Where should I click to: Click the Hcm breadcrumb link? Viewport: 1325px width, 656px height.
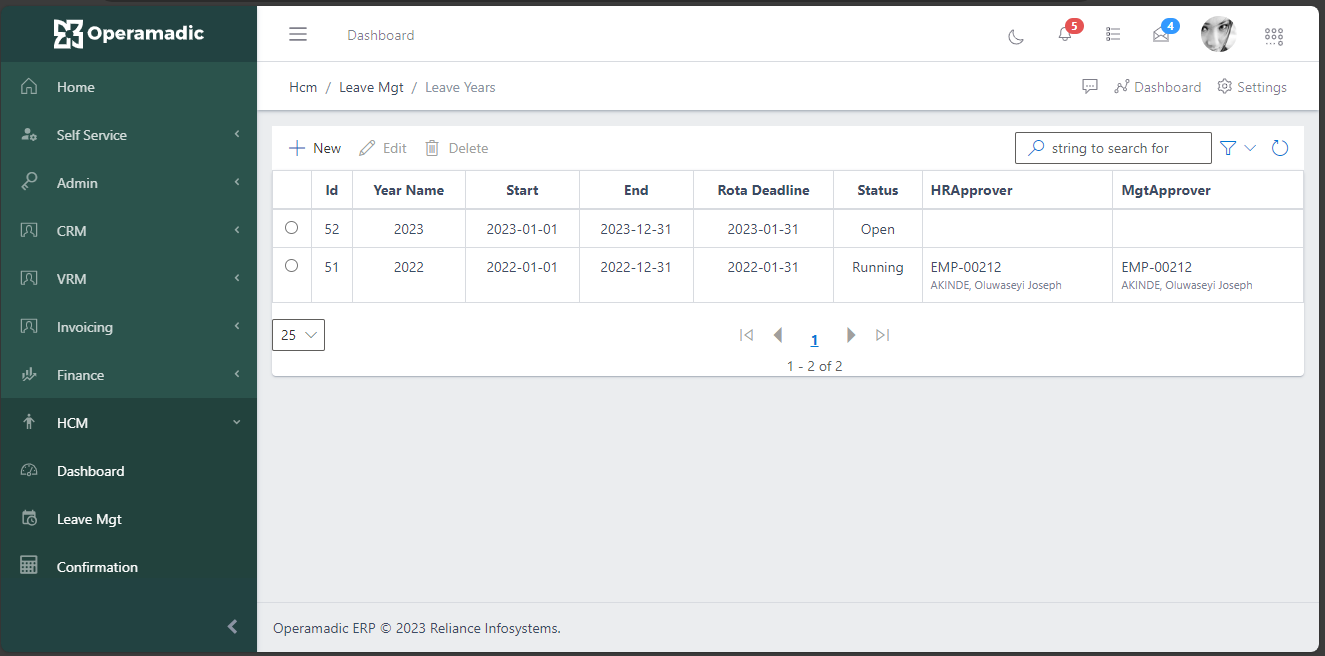(303, 87)
